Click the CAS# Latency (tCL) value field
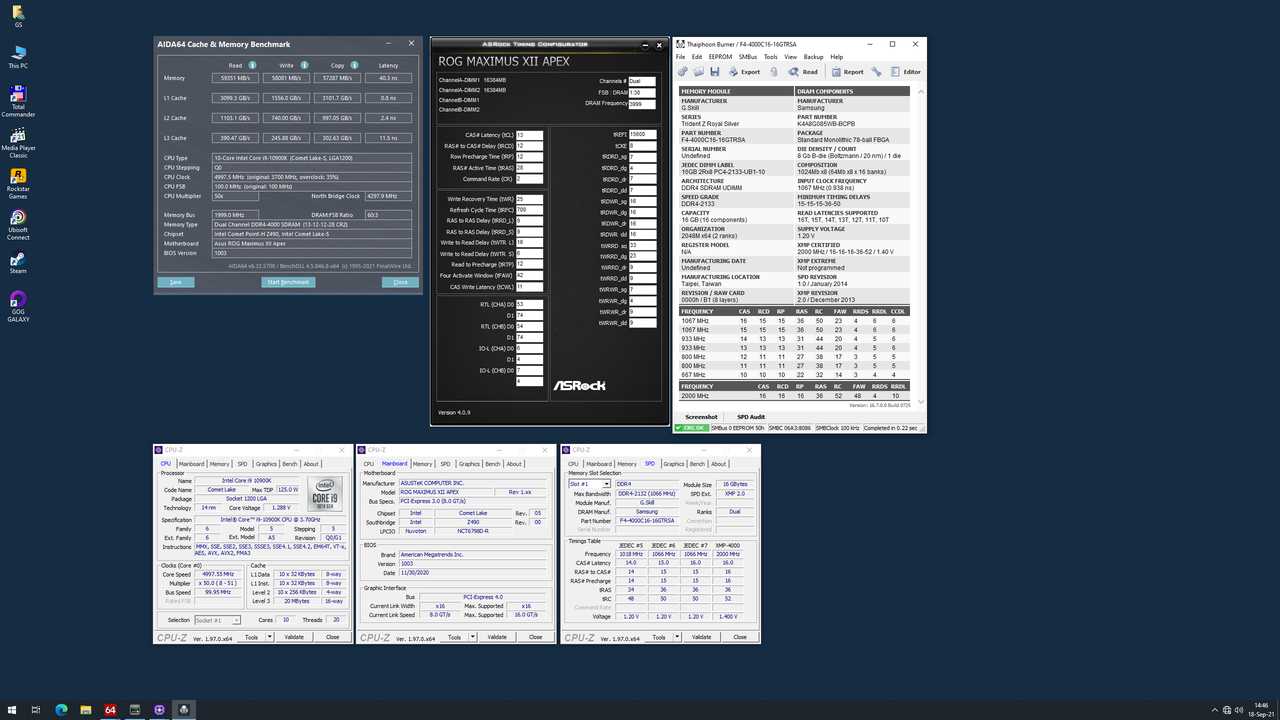 click(529, 135)
